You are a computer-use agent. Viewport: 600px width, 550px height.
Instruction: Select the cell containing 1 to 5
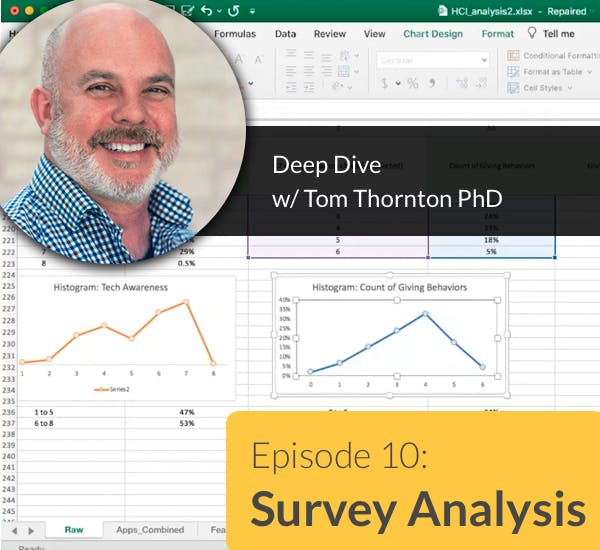pyautogui.click(x=44, y=412)
